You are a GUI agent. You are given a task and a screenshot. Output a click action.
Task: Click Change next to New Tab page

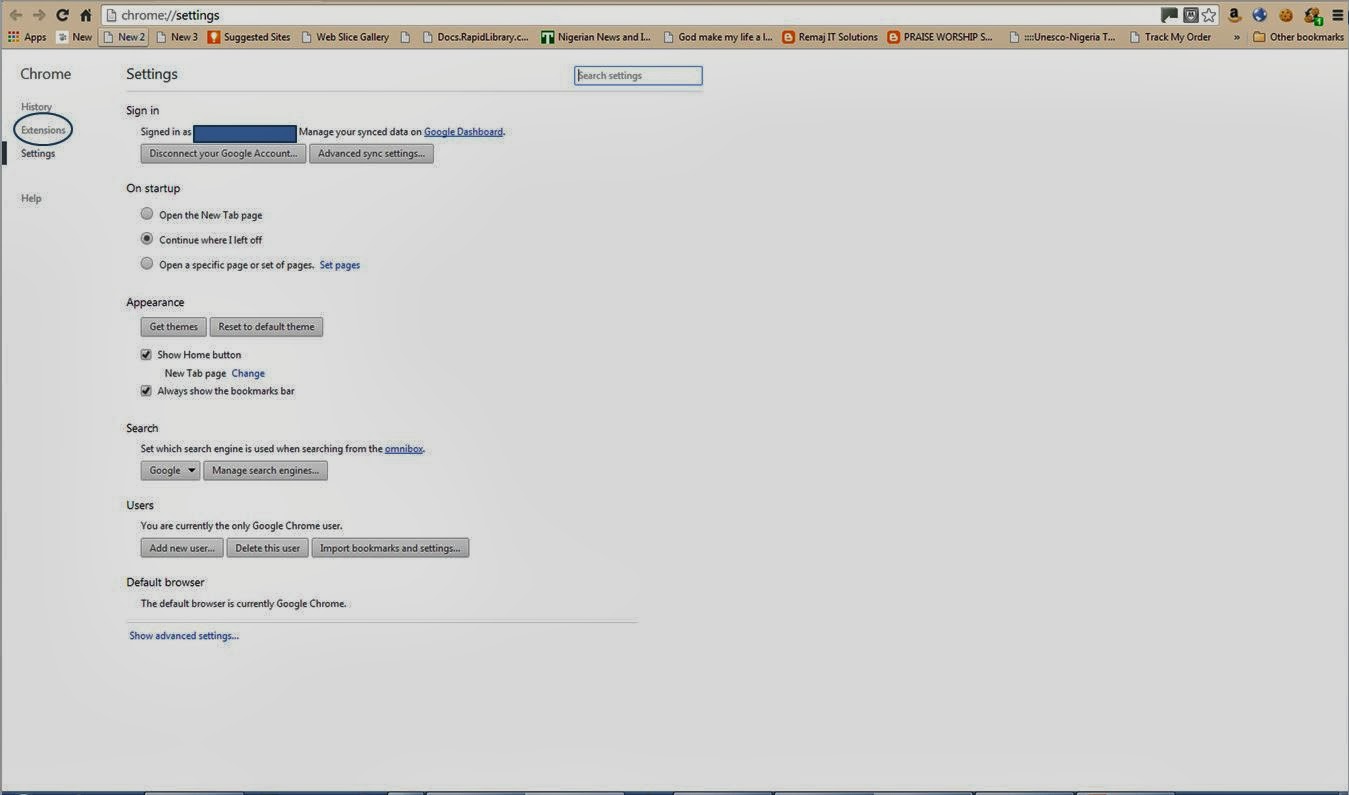248,373
